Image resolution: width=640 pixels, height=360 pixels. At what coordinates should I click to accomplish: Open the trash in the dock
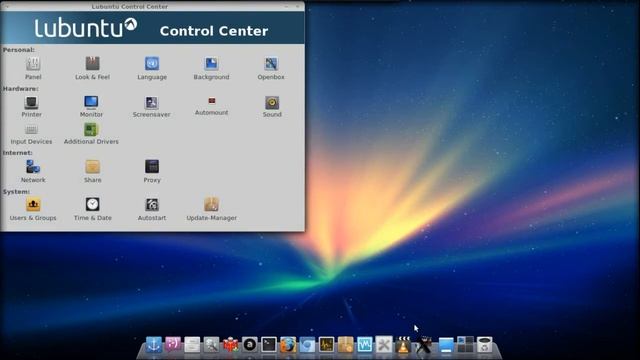[x=484, y=345]
